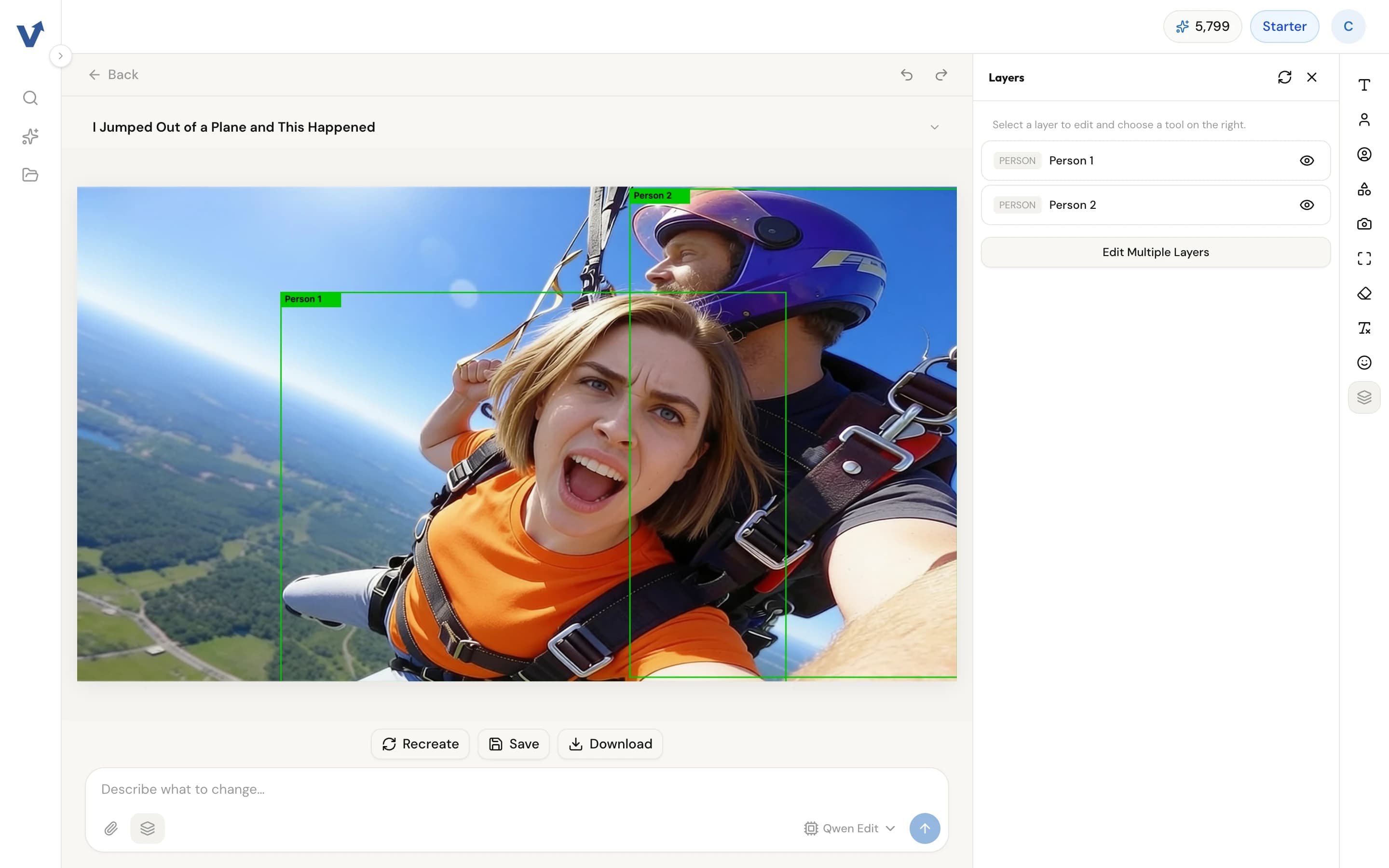Close the Layers panel
The image size is (1389, 868).
[1311, 77]
